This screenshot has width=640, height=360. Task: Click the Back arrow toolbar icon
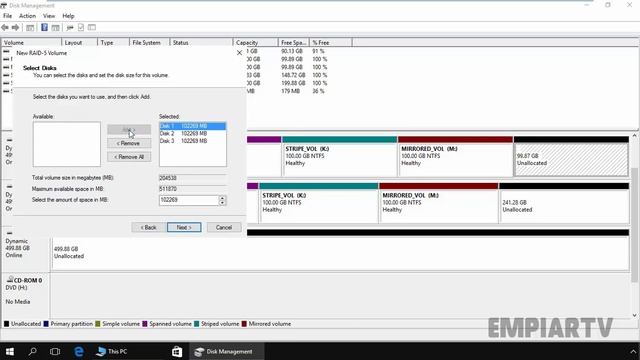pyautogui.click(x=5, y=27)
